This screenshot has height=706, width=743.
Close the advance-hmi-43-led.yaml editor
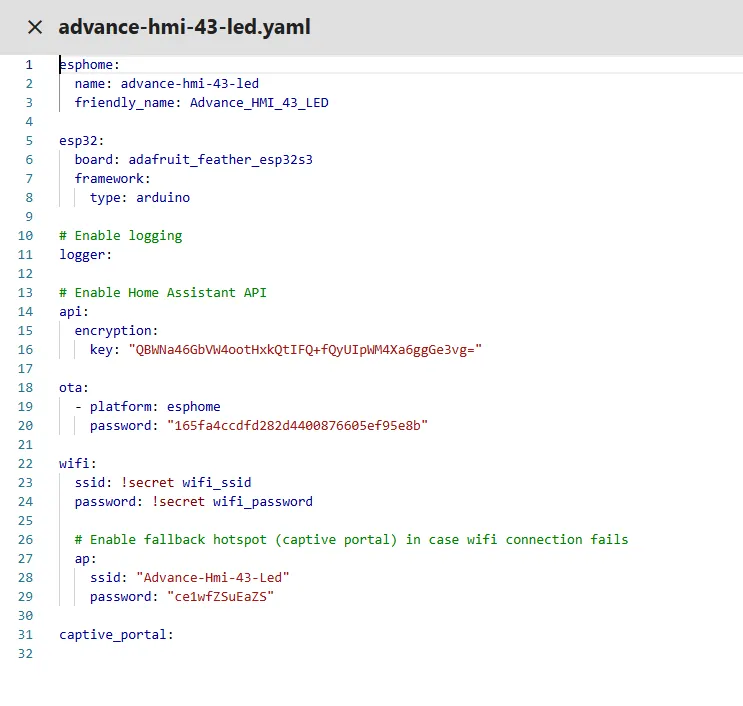35,27
